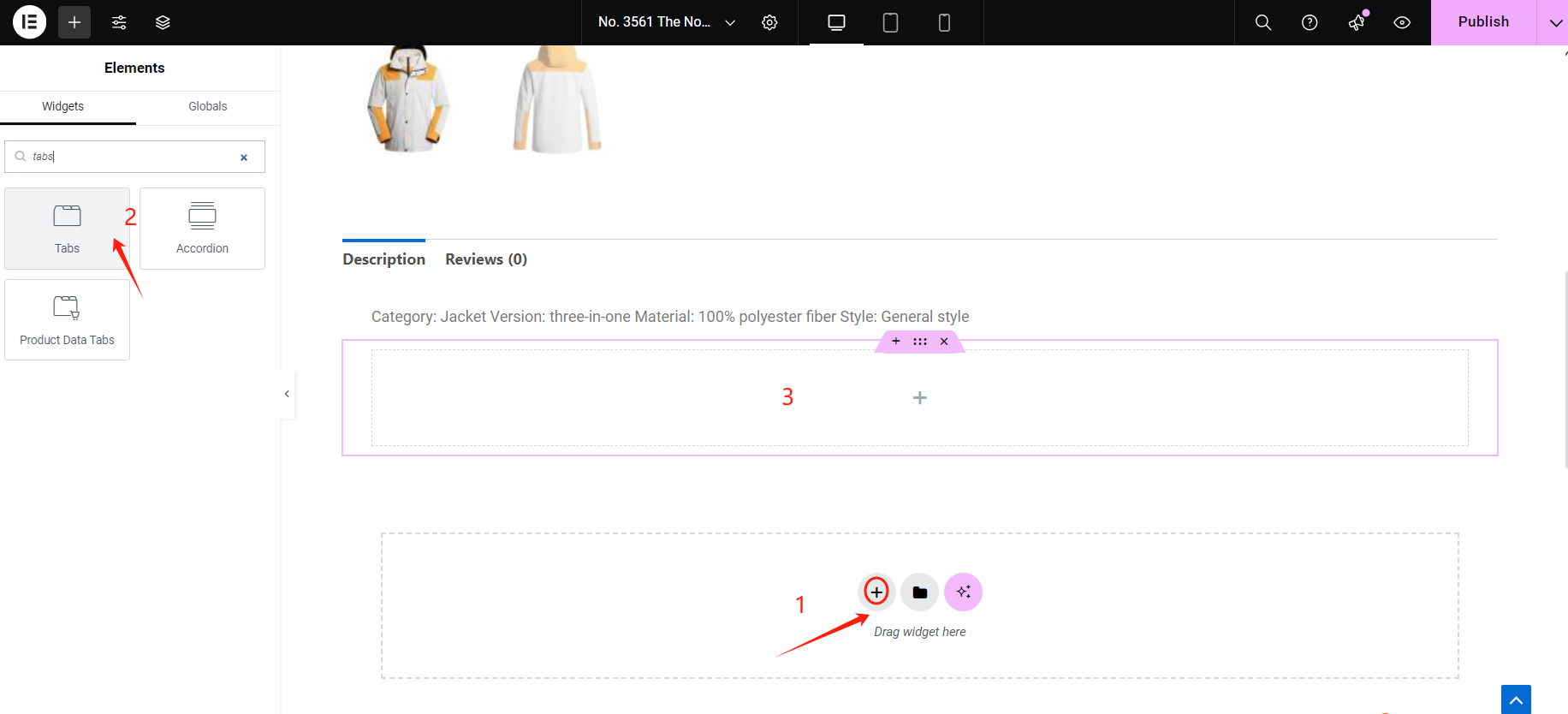
Task: Expand the Publish options arrow
Action: pyautogui.click(x=1554, y=22)
